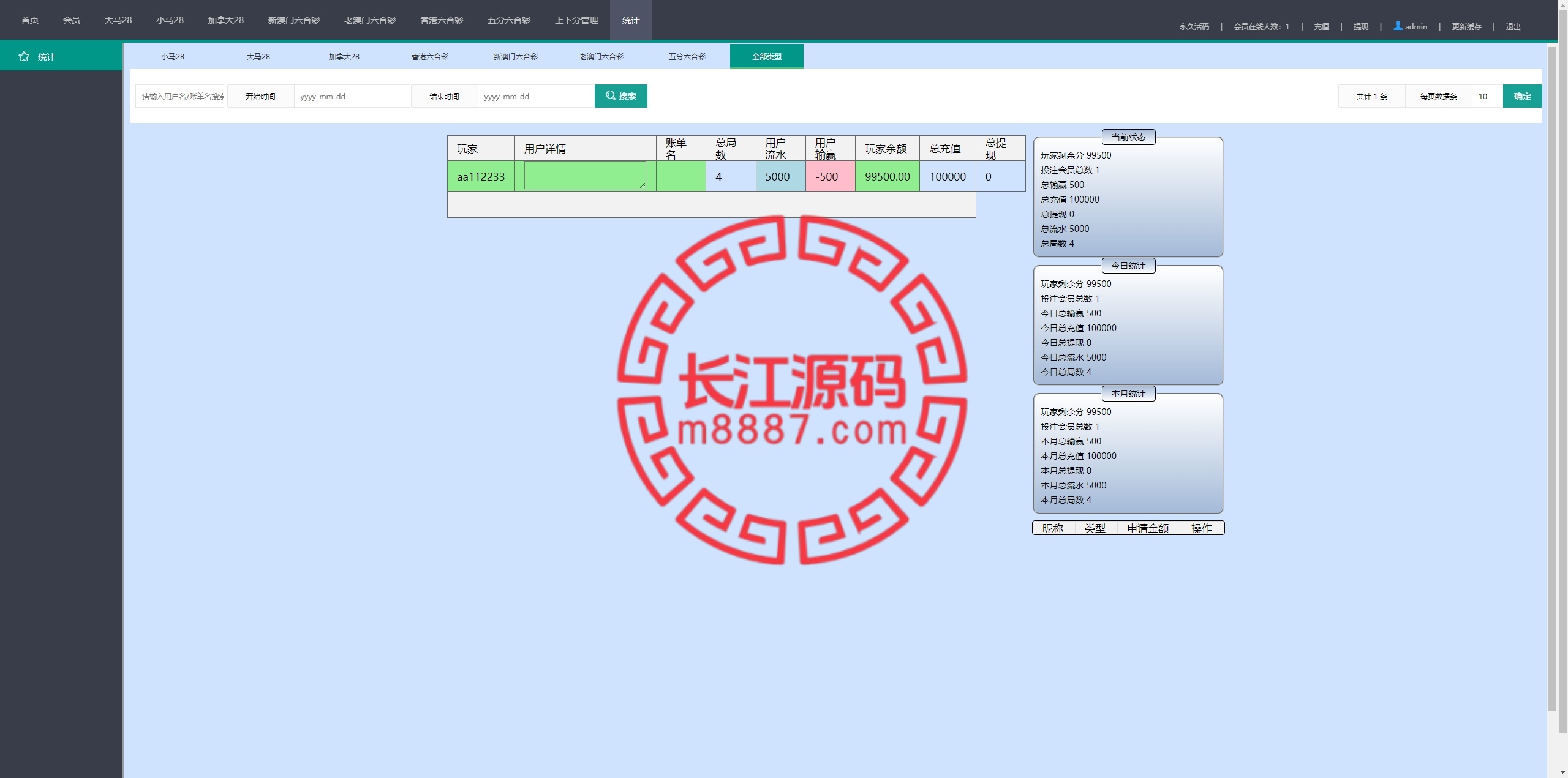This screenshot has height=778, width=1568.
Task: Switch to the 新澳门六合彩 statistics tab
Action: click(516, 56)
